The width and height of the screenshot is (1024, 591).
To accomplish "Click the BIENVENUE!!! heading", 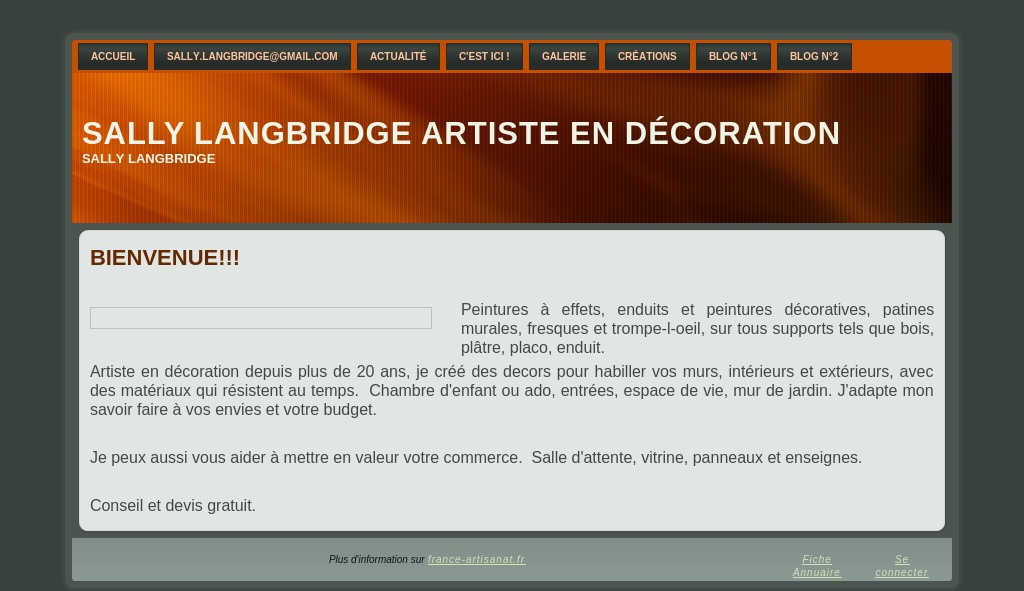I will pos(165,257).
